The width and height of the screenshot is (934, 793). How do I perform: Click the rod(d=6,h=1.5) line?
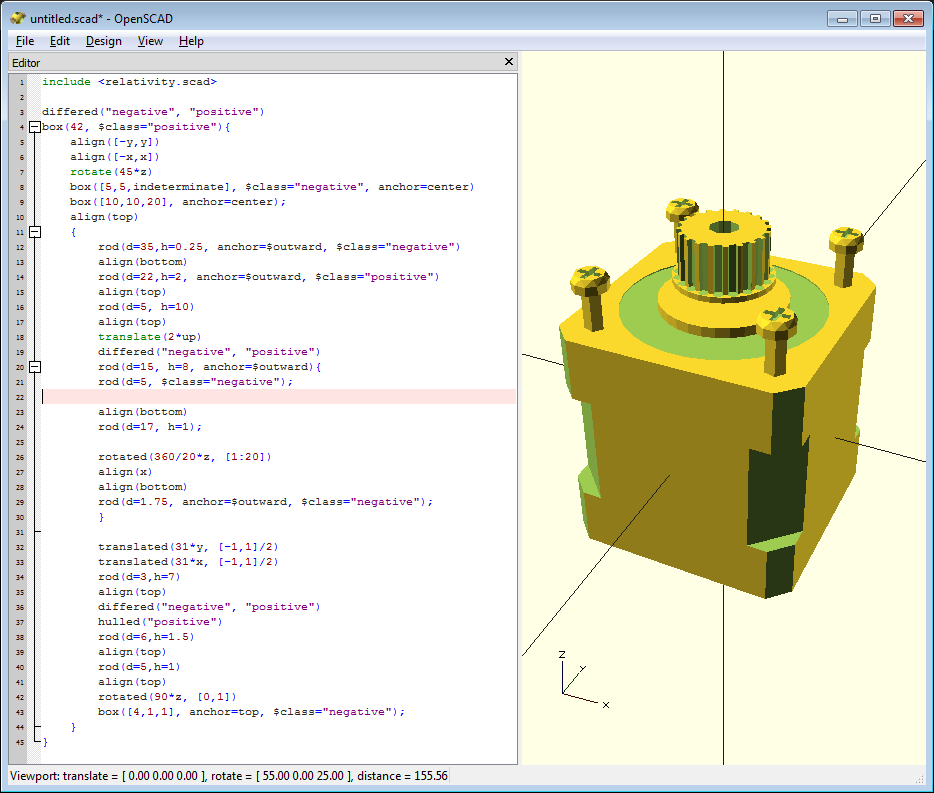point(146,637)
